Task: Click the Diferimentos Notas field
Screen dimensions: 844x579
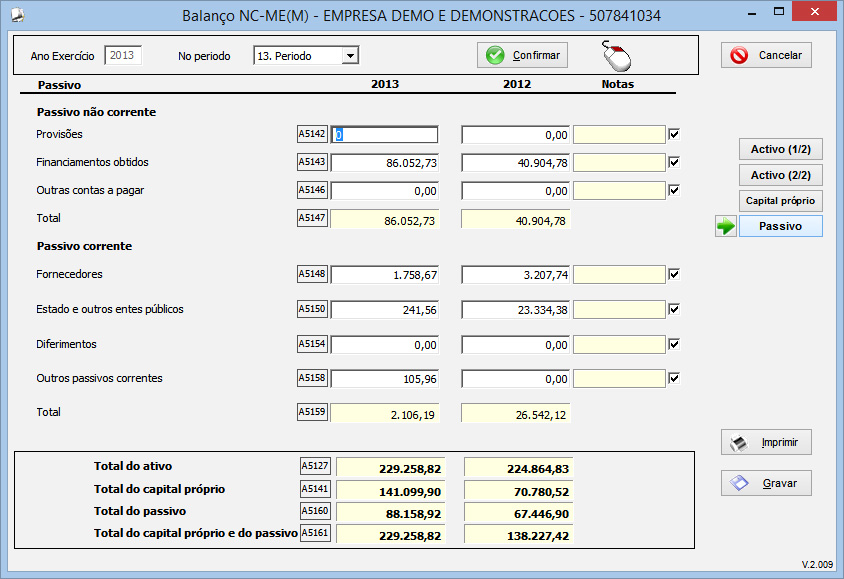Action: (x=619, y=344)
